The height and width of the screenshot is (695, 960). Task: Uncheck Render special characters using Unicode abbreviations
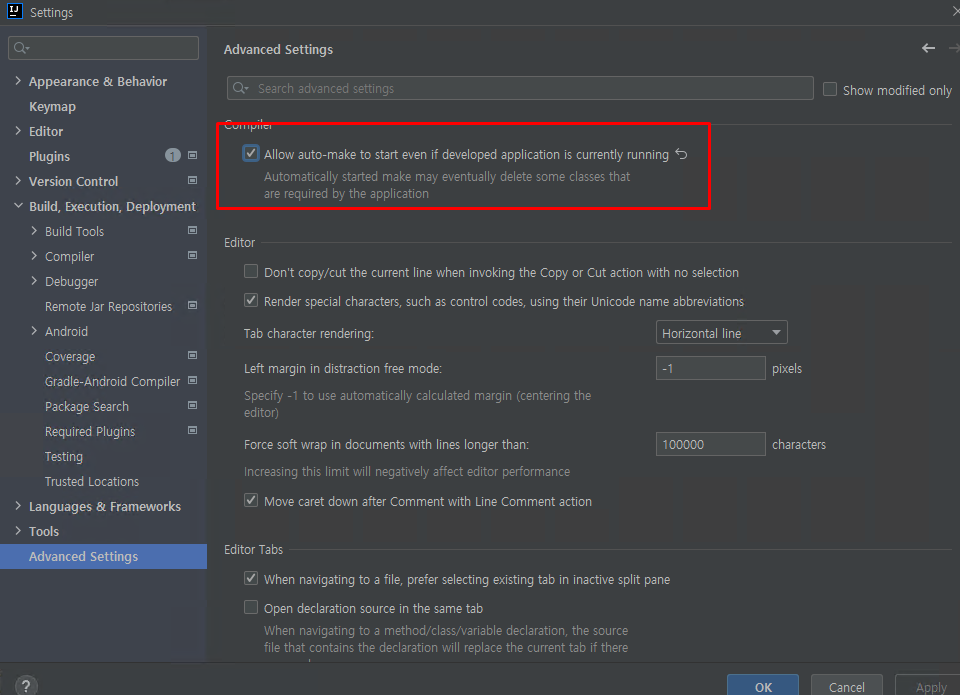(250, 301)
